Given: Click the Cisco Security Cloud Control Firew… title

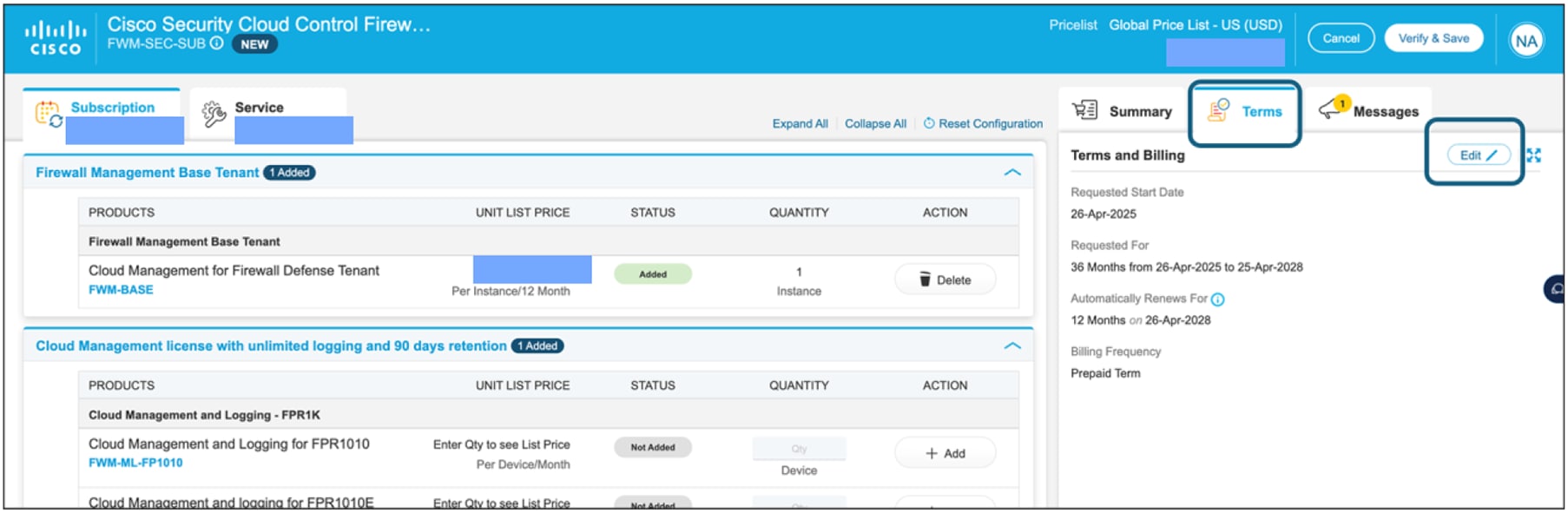Looking at the screenshot, I should coord(268,24).
